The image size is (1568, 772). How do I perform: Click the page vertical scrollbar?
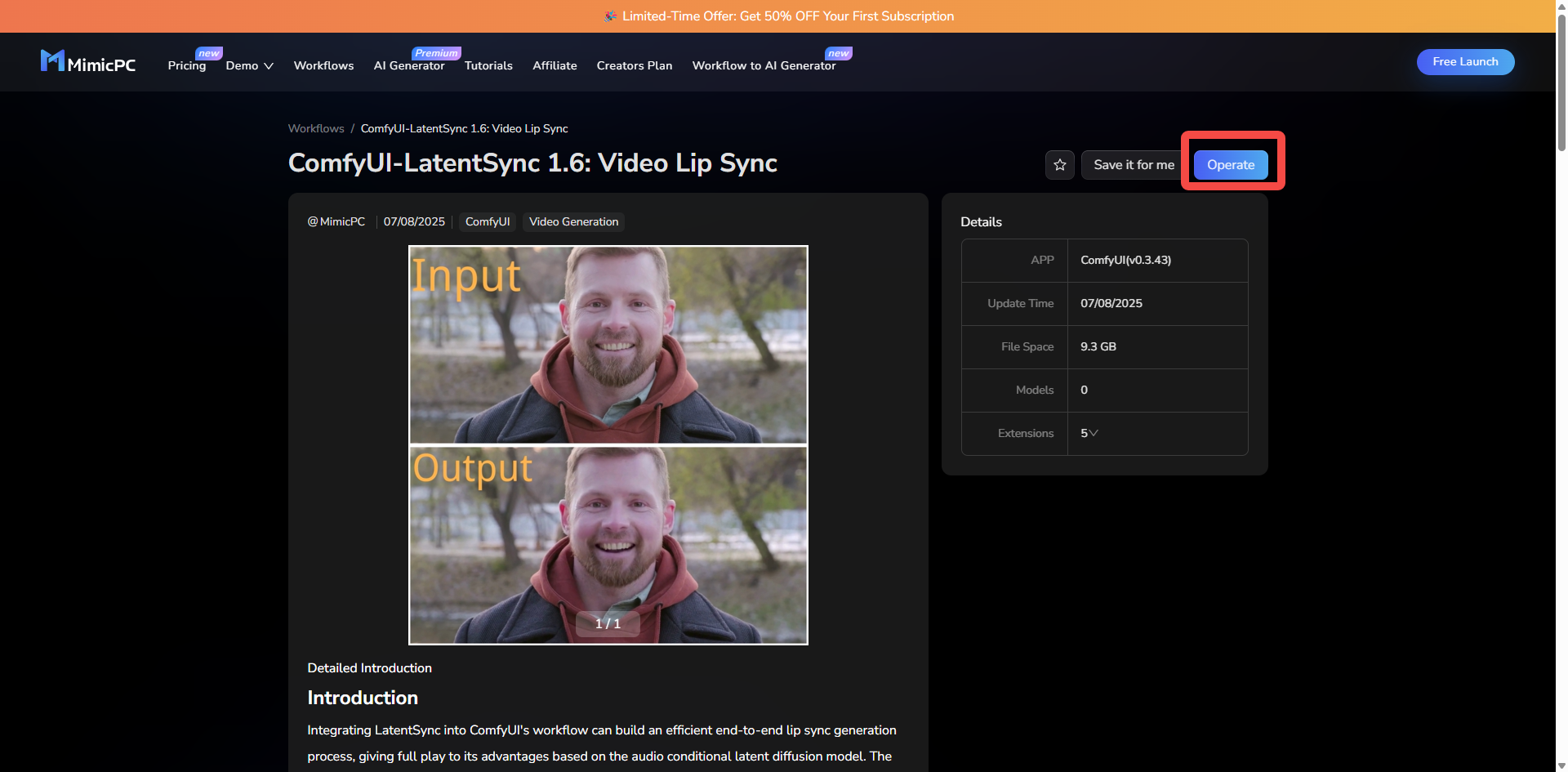pos(1561,82)
